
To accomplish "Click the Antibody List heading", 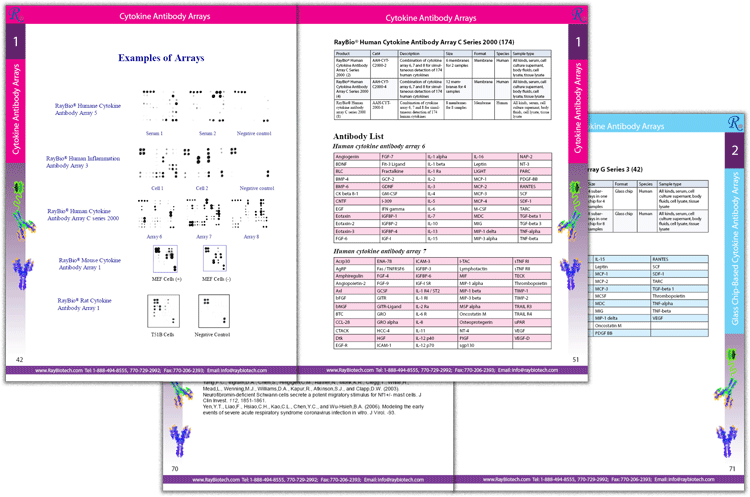I will [x=358, y=135].
